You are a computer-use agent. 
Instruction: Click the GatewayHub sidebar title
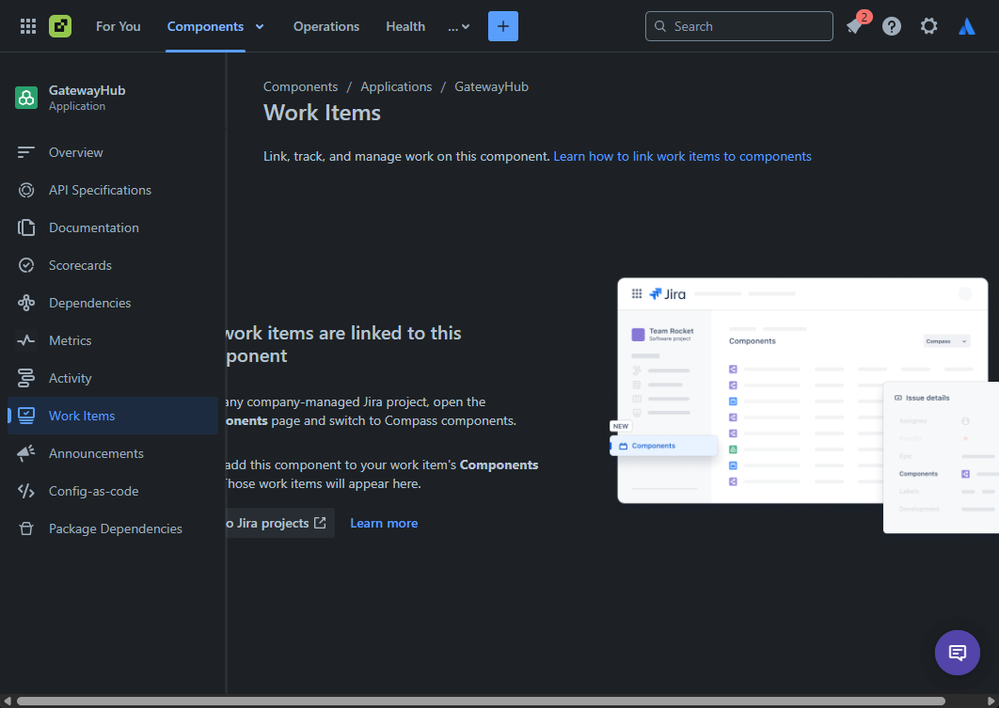pyautogui.click(x=87, y=90)
